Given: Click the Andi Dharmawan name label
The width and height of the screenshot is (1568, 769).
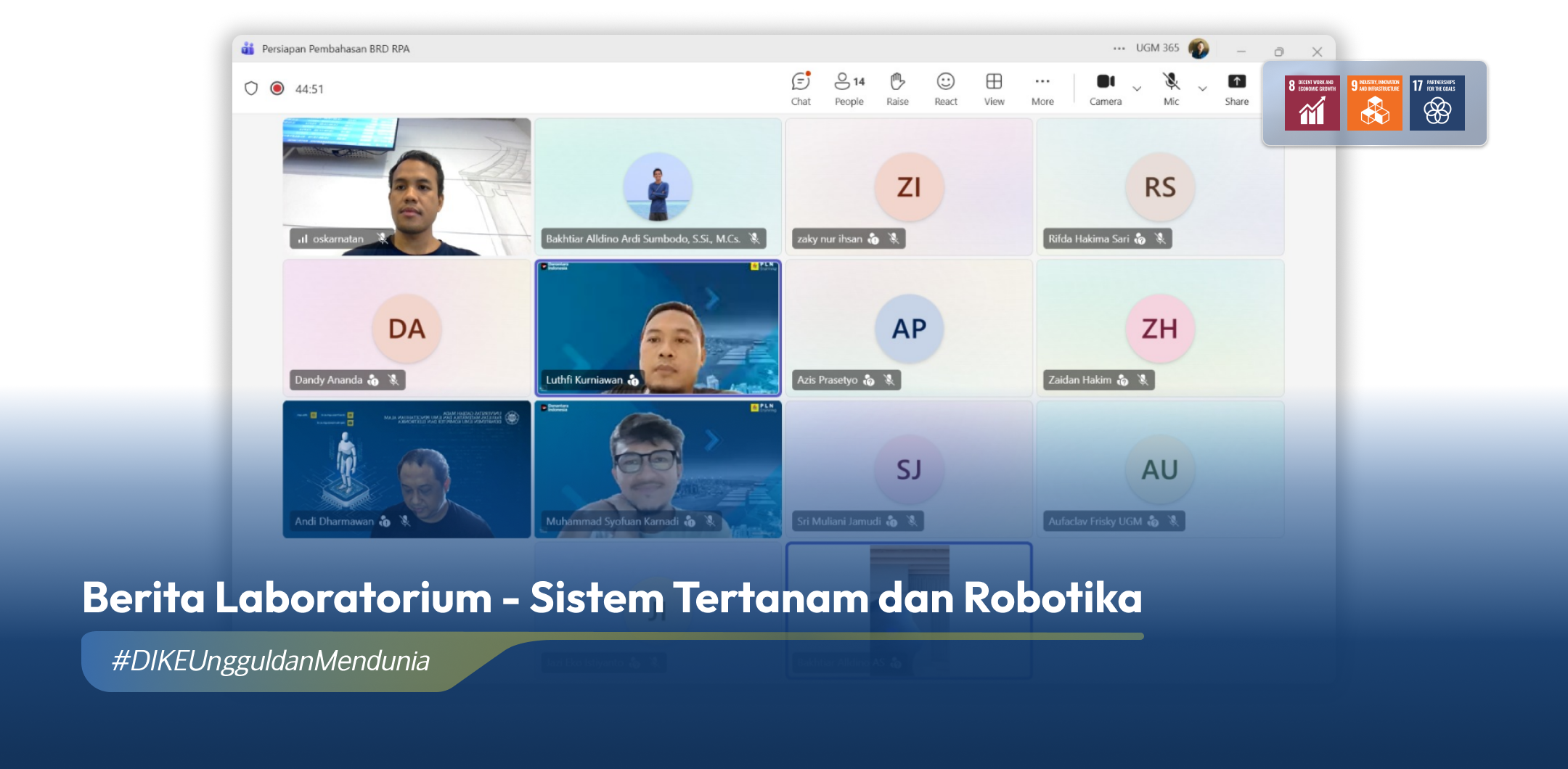Looking at the screenshot, I should [334, 521].
